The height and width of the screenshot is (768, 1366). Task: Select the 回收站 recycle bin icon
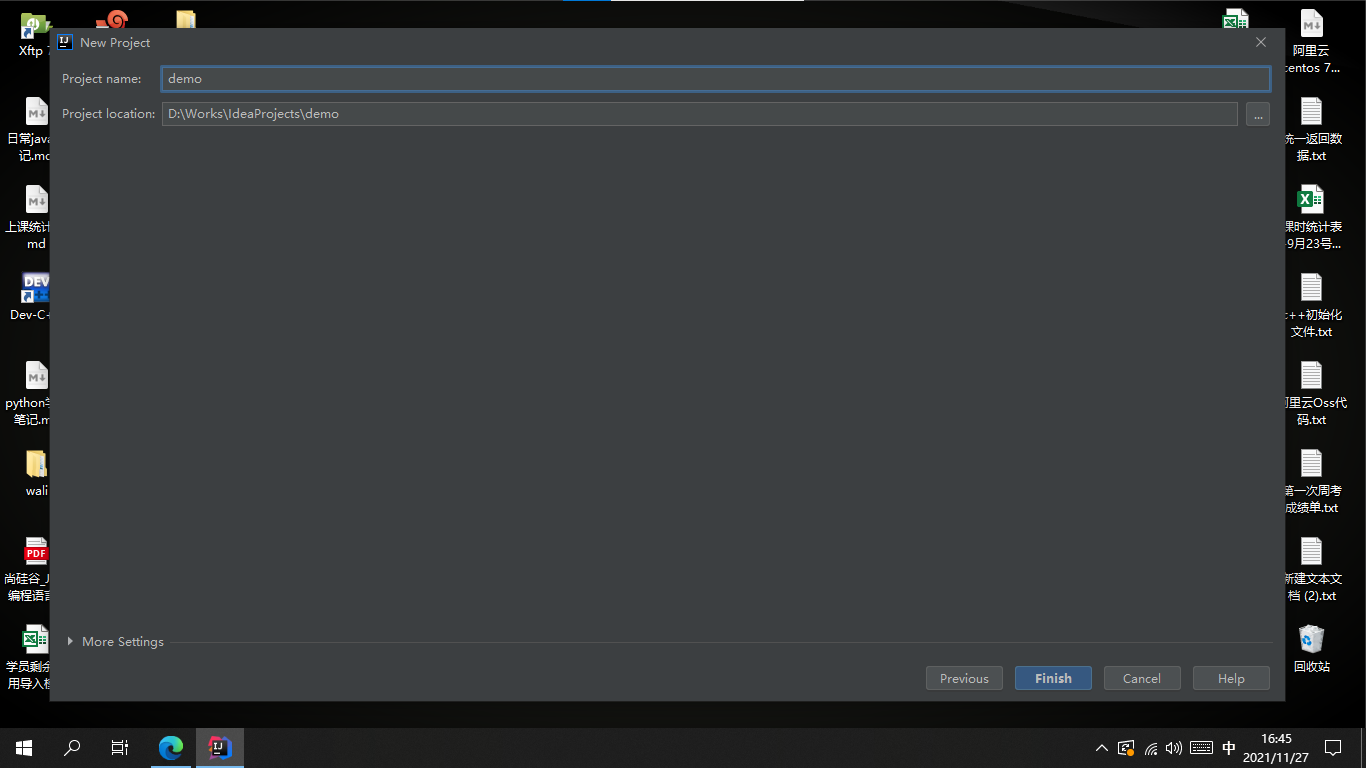[1311, 649]
